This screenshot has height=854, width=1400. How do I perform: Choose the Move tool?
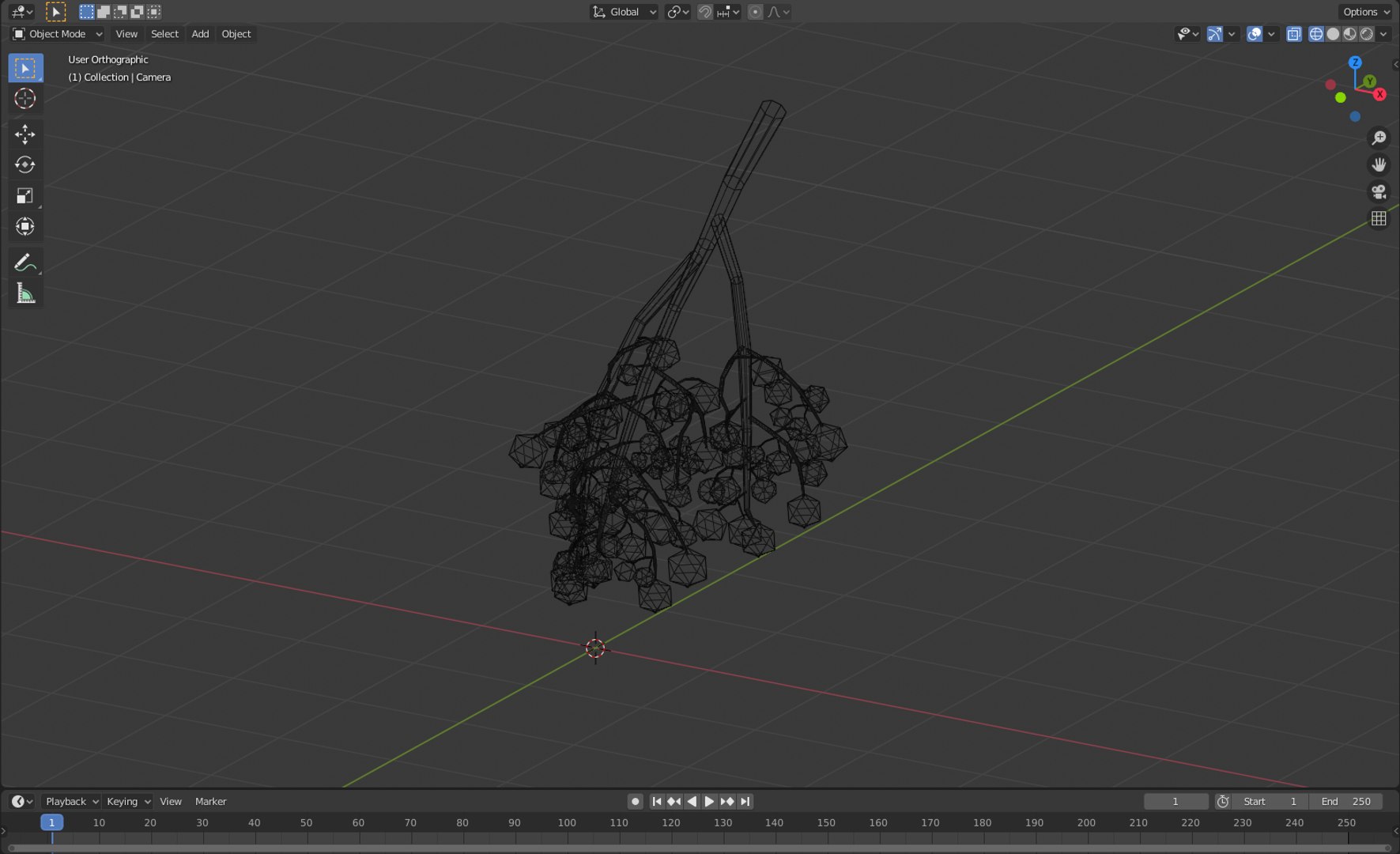pyautogui.click(x=25, y=134)
